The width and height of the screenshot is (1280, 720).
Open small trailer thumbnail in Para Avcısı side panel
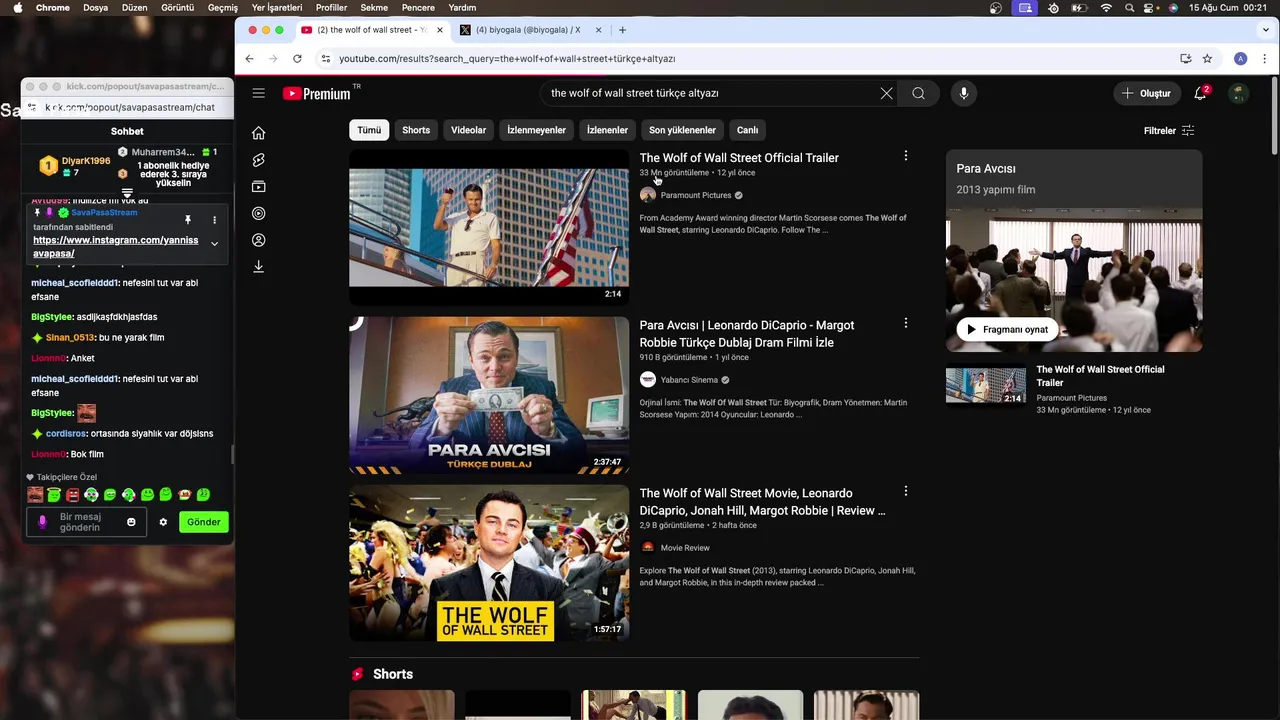point(986,386)
